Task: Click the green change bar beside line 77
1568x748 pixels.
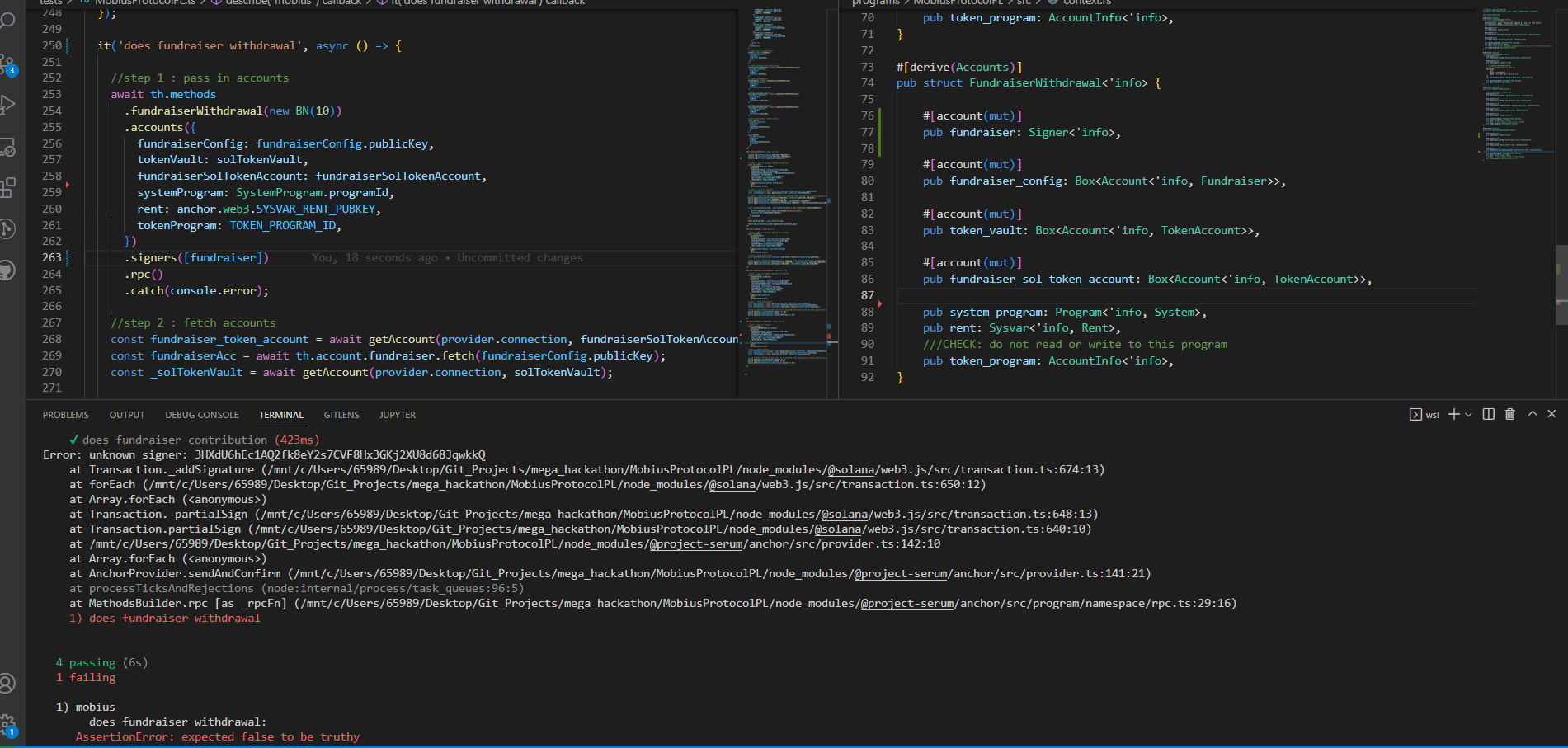Action: pos(880,132)
